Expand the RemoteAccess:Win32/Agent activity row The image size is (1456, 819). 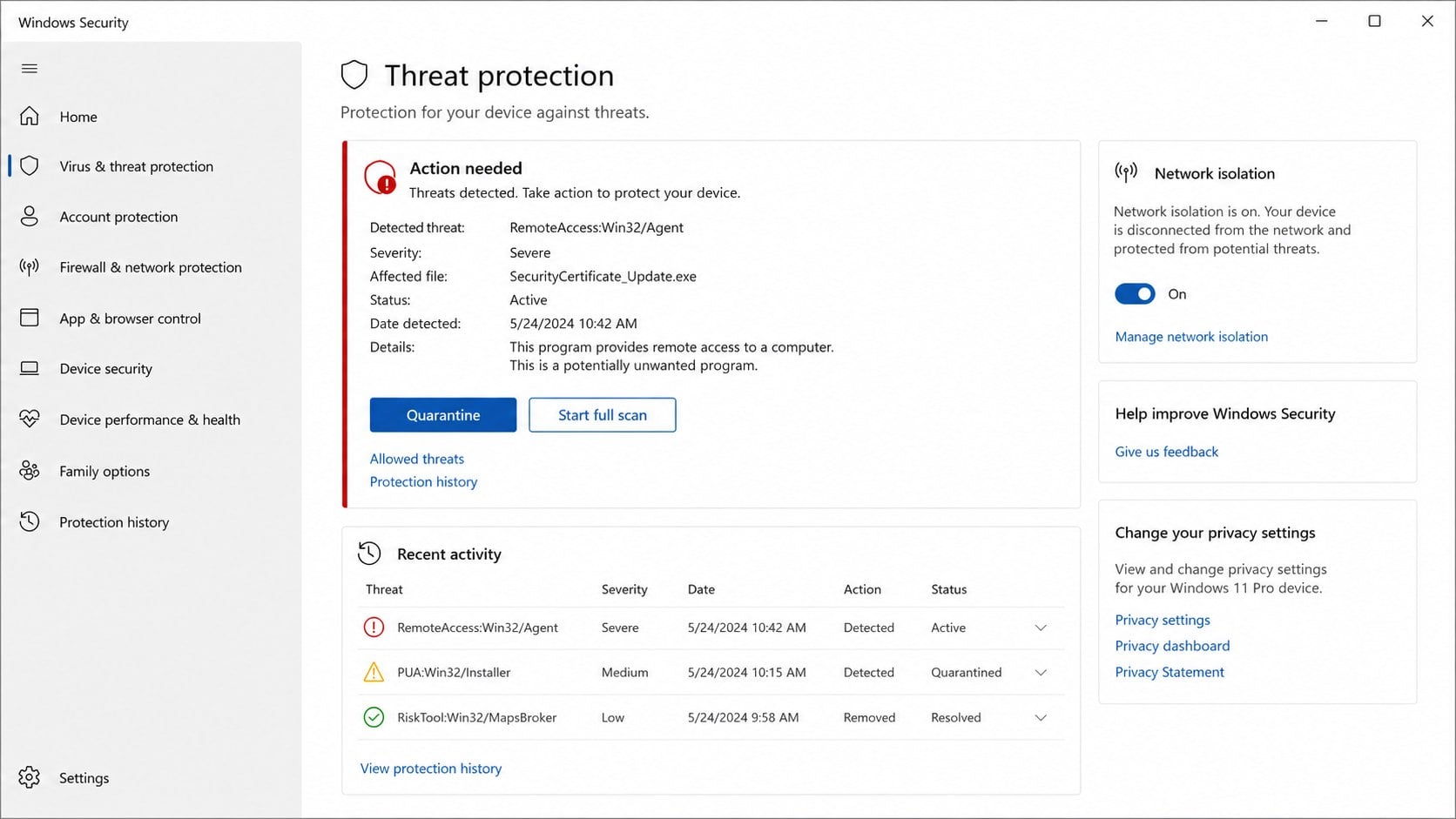click(x=1041, y=628)
